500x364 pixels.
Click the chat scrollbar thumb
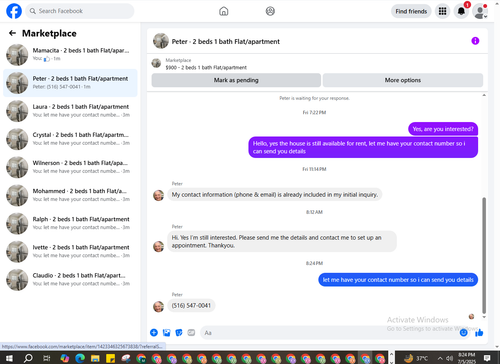click(x=484, y=255)
